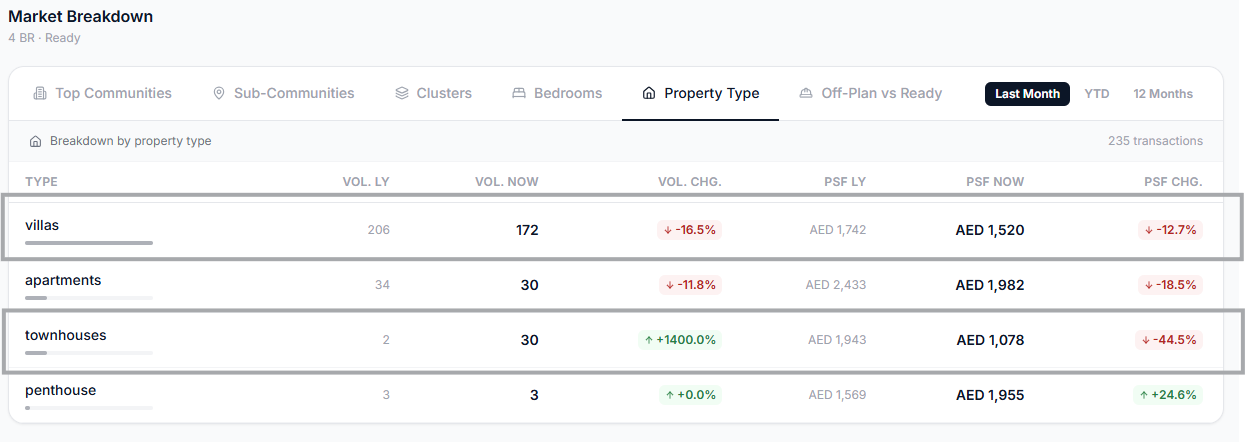Image resolution: width=1246 pixels, height=442 pixels.
Task: Open the Sub-Communities tab
Action: tap(284, 93)
